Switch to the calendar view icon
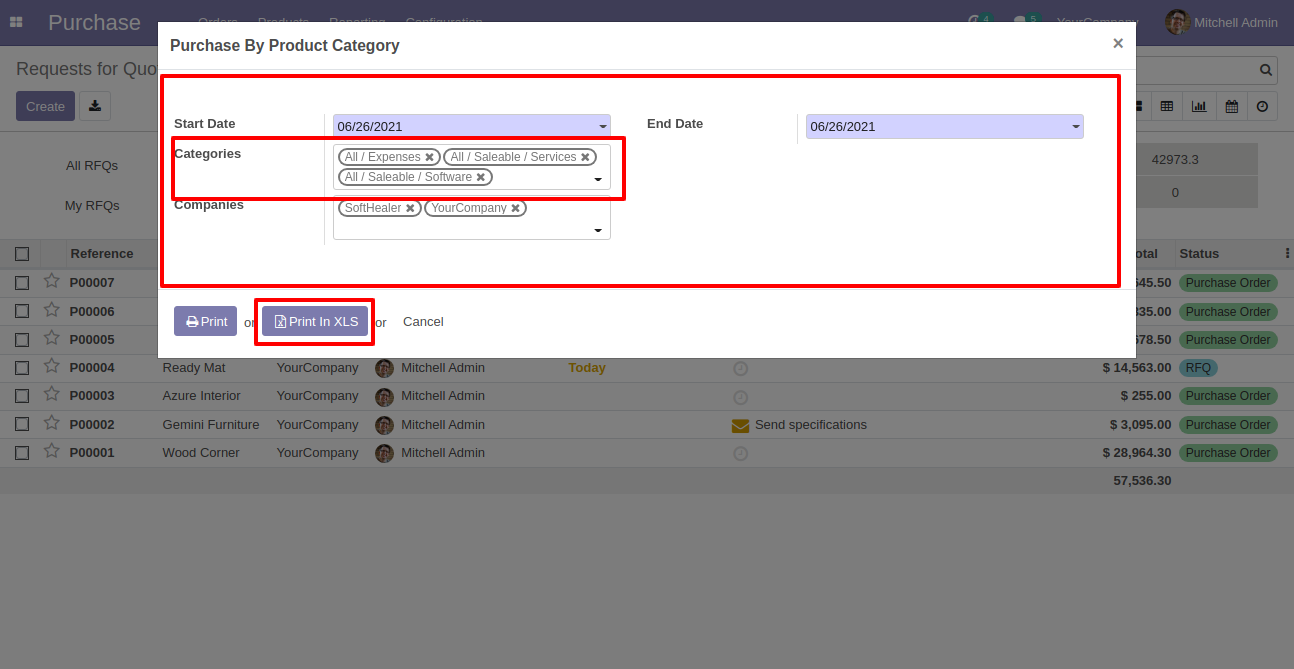Viewport: 1294px width, 669px height. (1231, 106)
